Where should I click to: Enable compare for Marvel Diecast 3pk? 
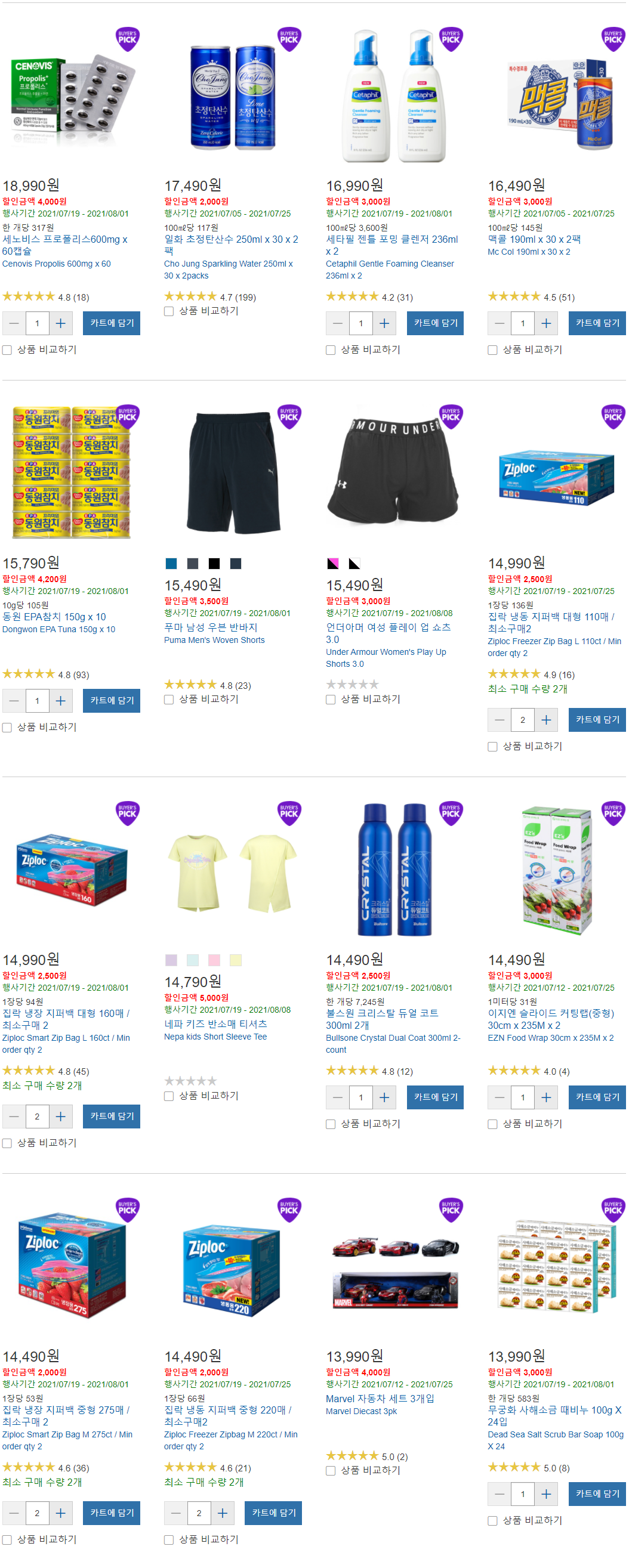[331, 1471]
